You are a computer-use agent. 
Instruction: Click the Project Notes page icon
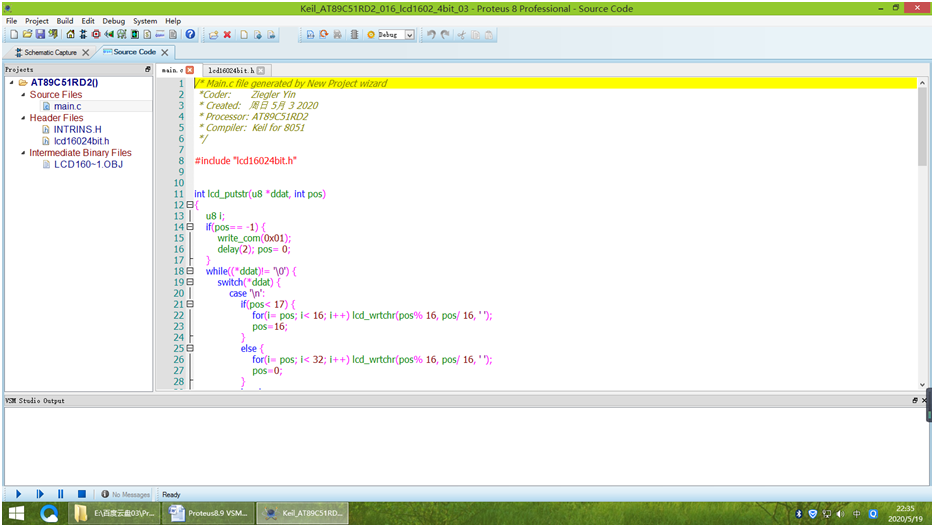click(173, 35)
